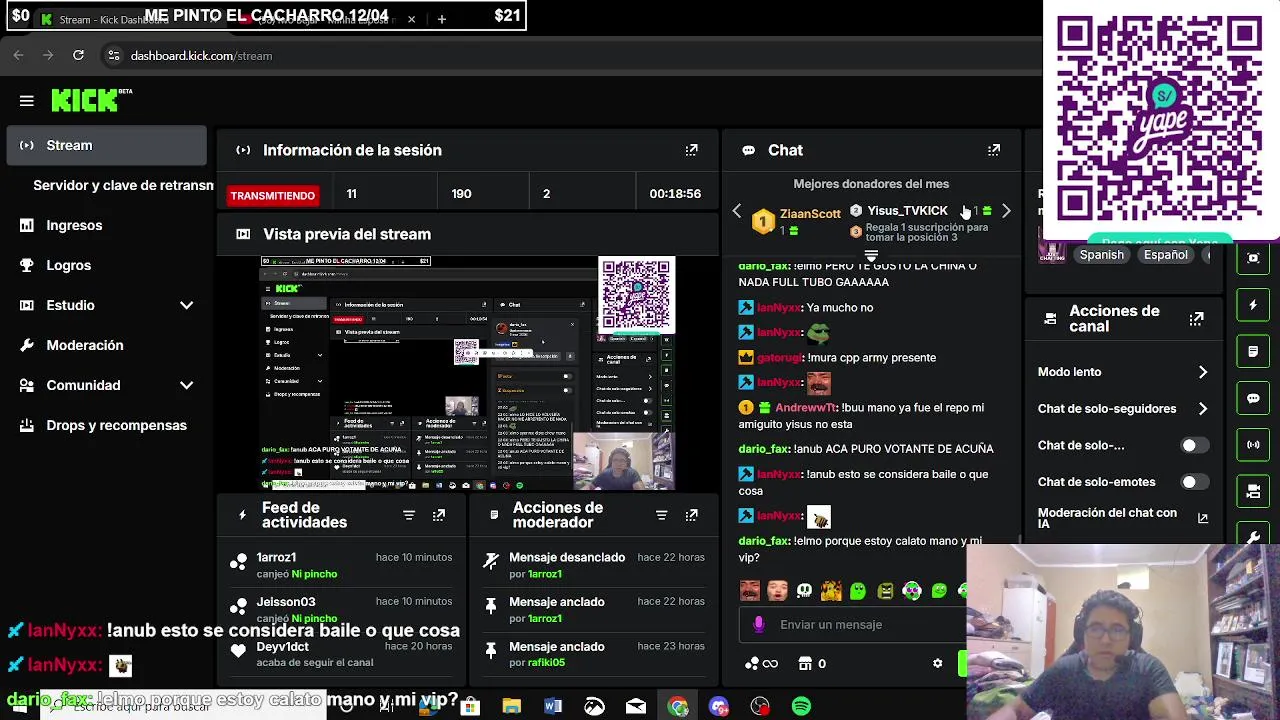The width and height of the screenshot is (1280, 720).
Task: Open filter for Feed de actividades
Action: point(408,515)
